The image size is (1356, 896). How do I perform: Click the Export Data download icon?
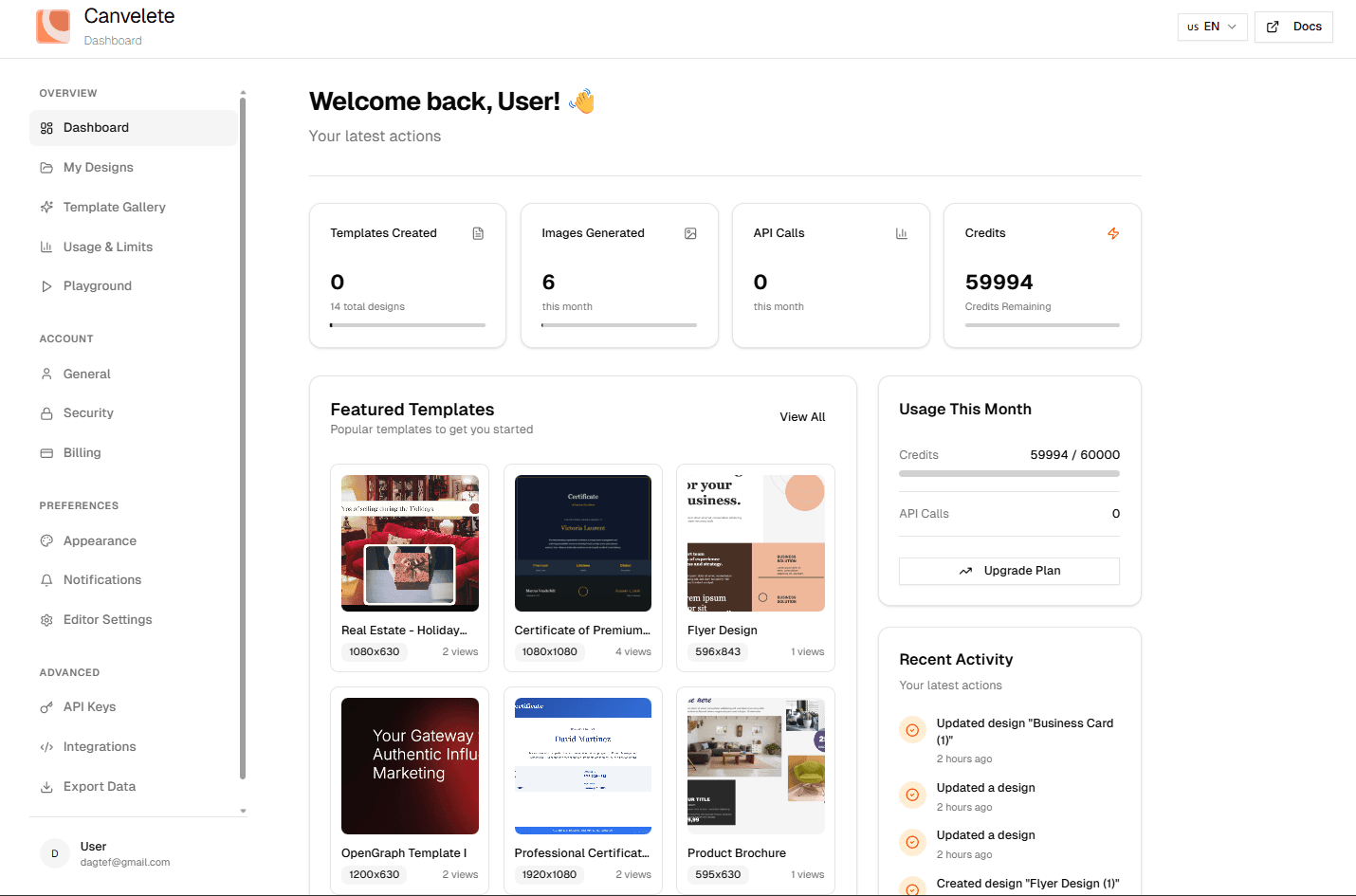46,787
